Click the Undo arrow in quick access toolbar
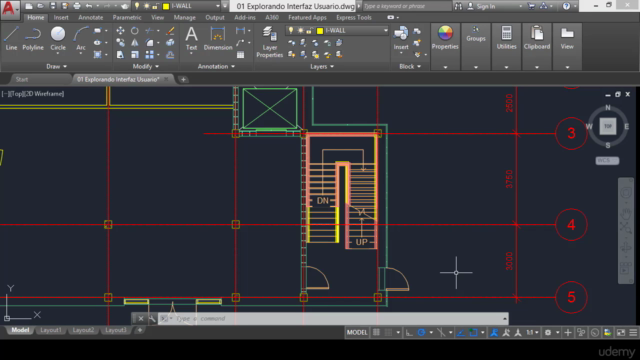Screen dimensions: 640x360 coord(89,6)
